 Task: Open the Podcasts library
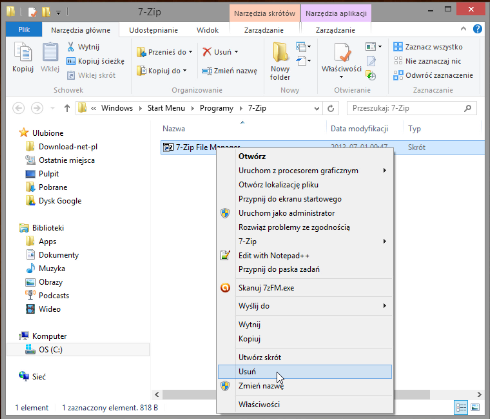point(48,295)
